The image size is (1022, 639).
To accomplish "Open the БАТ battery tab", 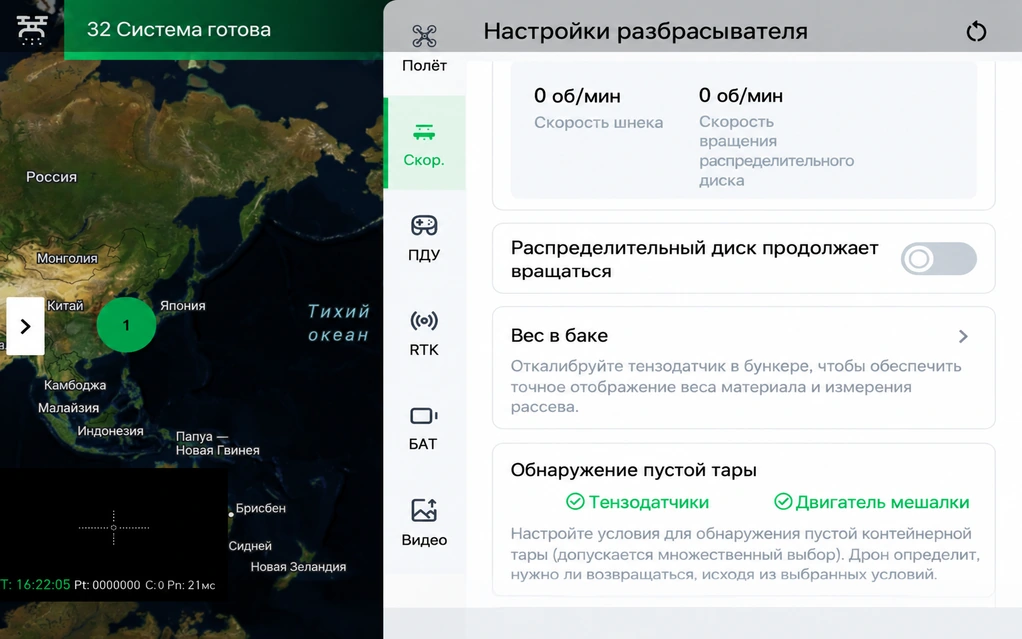I will (x=424, y=428).
